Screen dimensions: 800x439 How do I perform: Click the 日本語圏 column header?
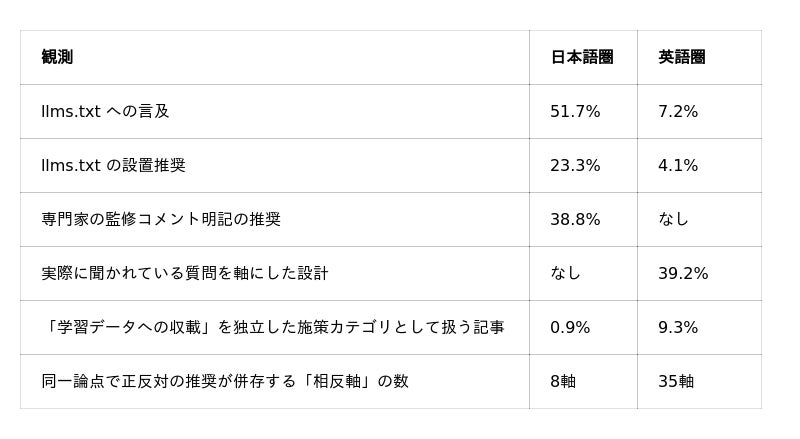click(x=582, y=57)
